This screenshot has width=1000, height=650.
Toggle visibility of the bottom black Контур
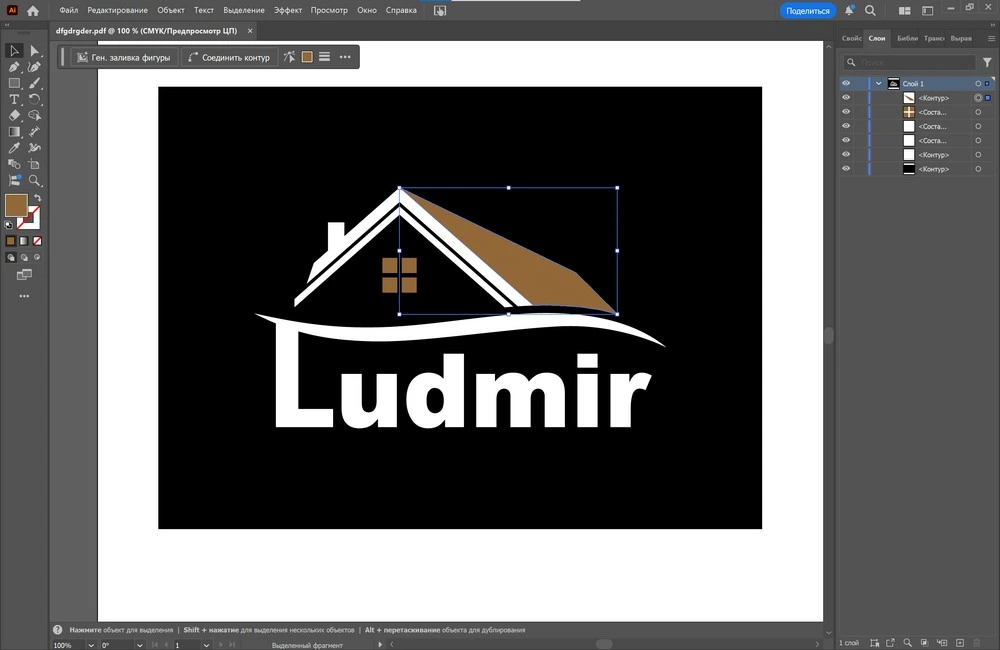point(846,169)
